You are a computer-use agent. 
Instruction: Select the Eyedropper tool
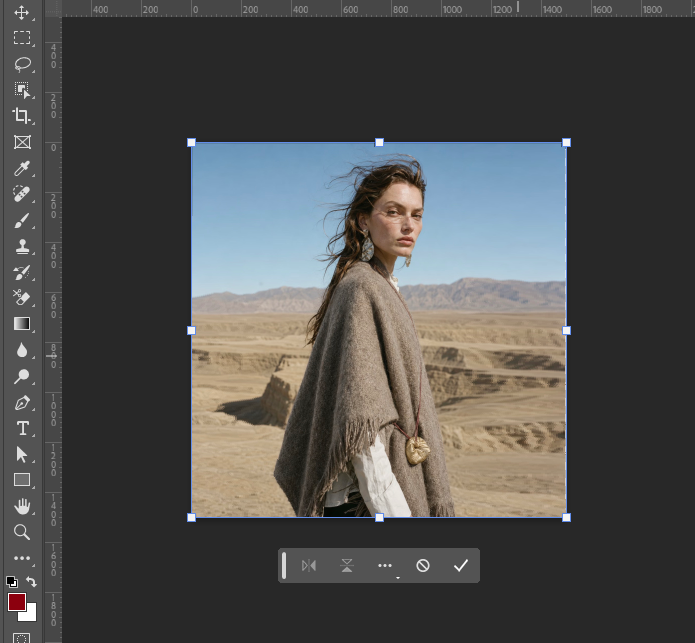coord(22,168)
